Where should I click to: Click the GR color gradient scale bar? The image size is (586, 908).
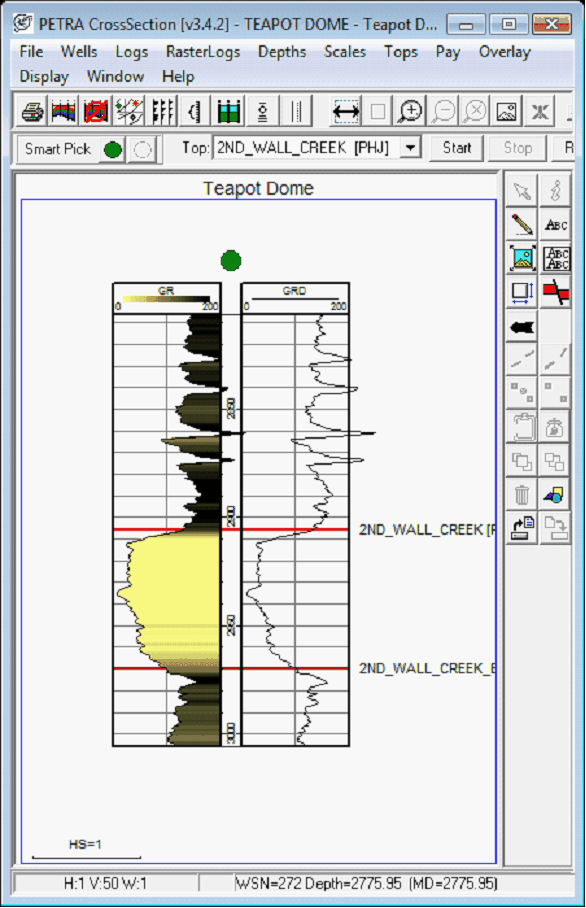[166, 299]
